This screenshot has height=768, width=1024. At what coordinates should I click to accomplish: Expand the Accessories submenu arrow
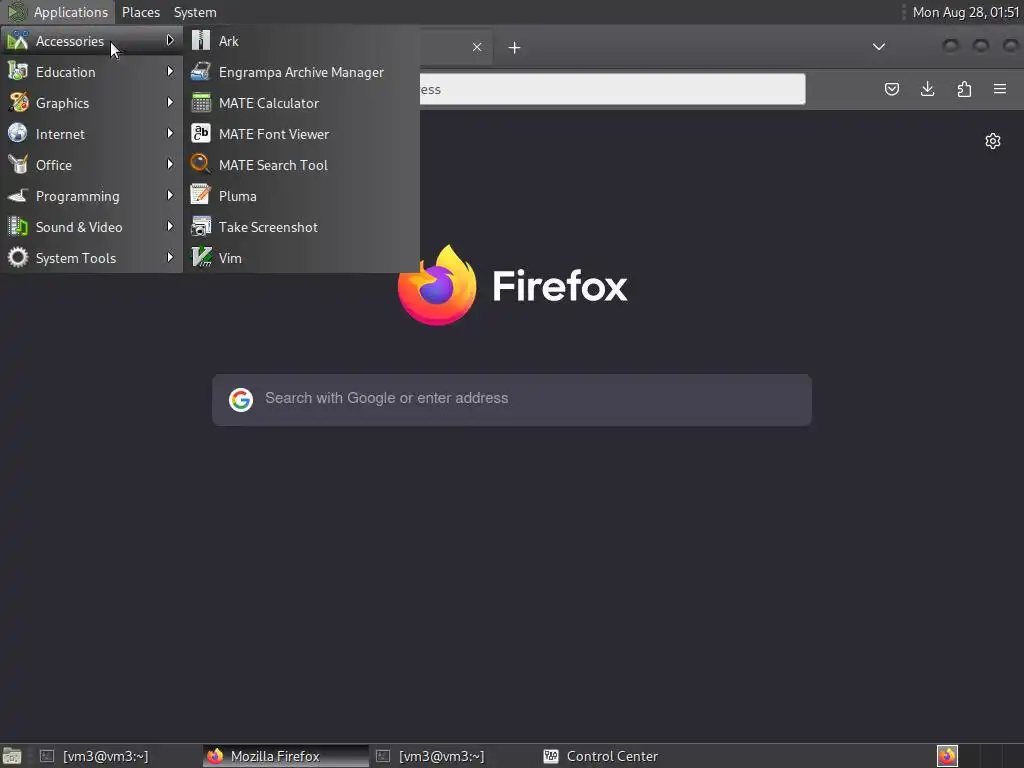click(x=170, y=40)
